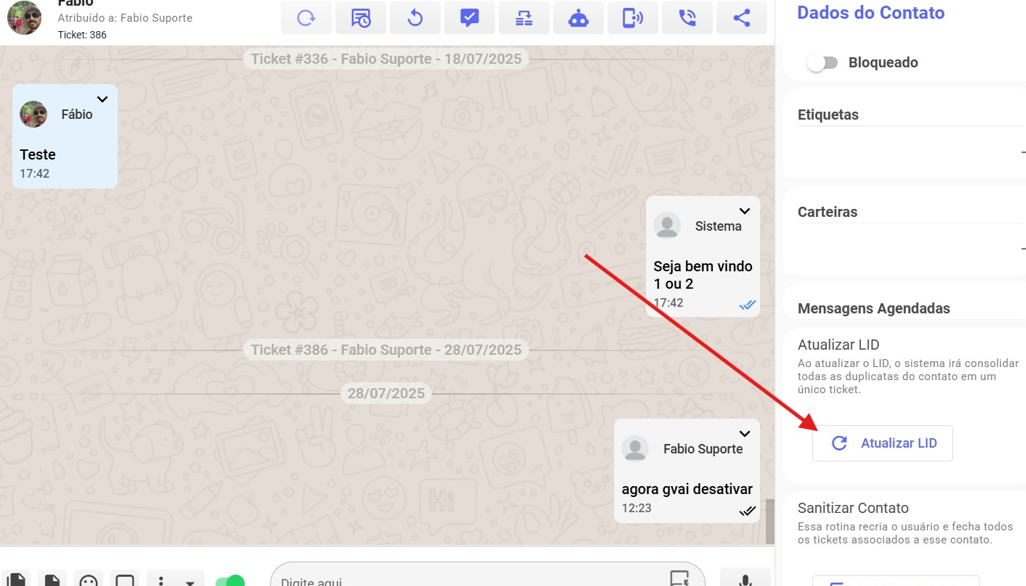Image resolution: width=1026 pixels, height=586 pixels.
Task: Open the scheduled message icon in toolbar
Action: [361, 18]
